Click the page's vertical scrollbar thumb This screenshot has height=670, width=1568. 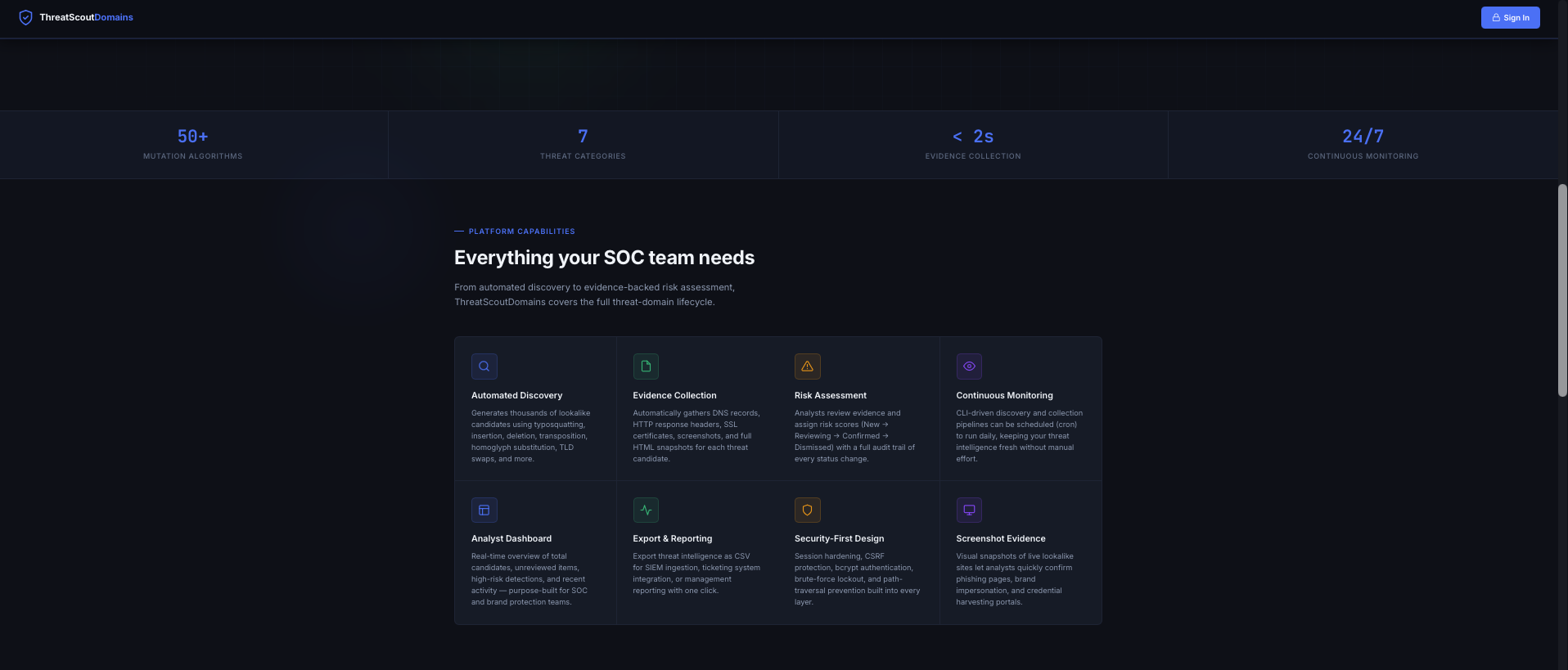[1561, 290]
